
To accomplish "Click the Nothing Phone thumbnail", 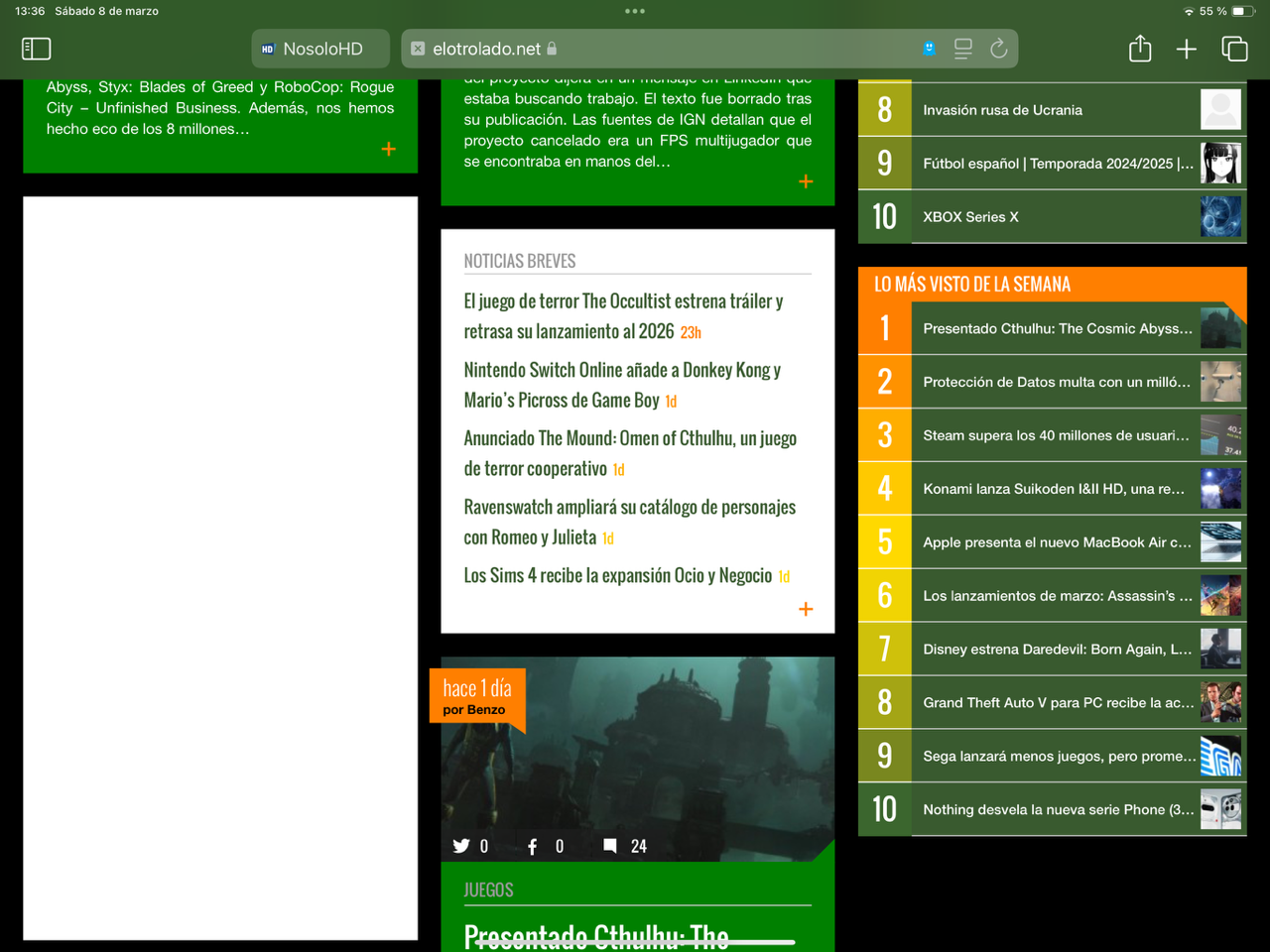I will [1220, 809].
